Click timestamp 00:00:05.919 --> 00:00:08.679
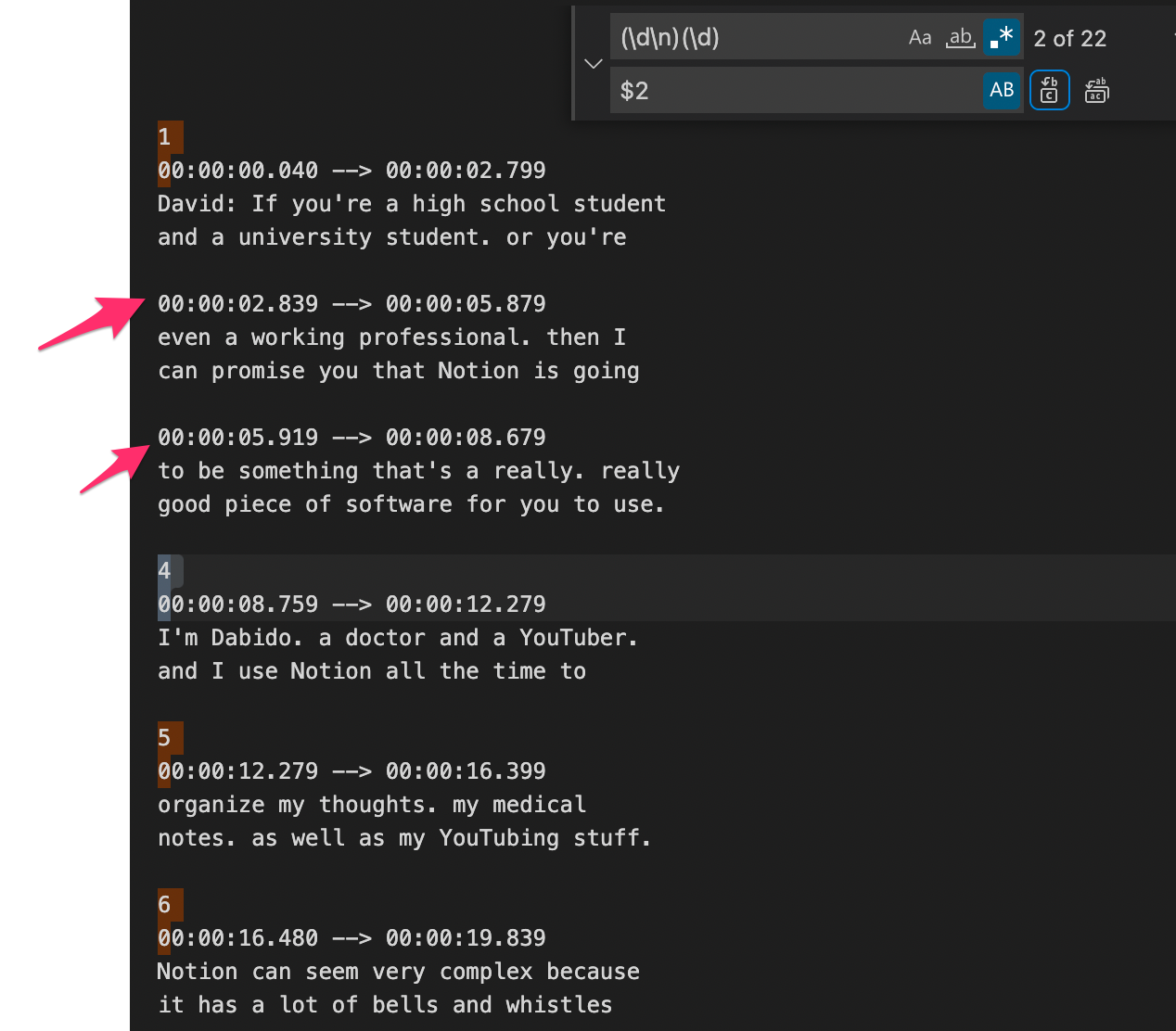The width and height of the screenshot is (1176, 1031). (352, 438)
